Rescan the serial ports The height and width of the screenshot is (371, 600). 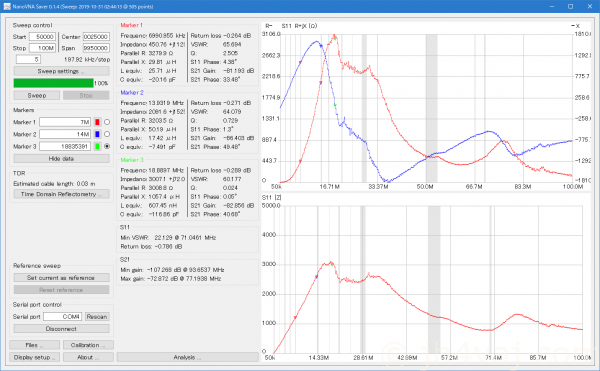click(x=97, y=317)
